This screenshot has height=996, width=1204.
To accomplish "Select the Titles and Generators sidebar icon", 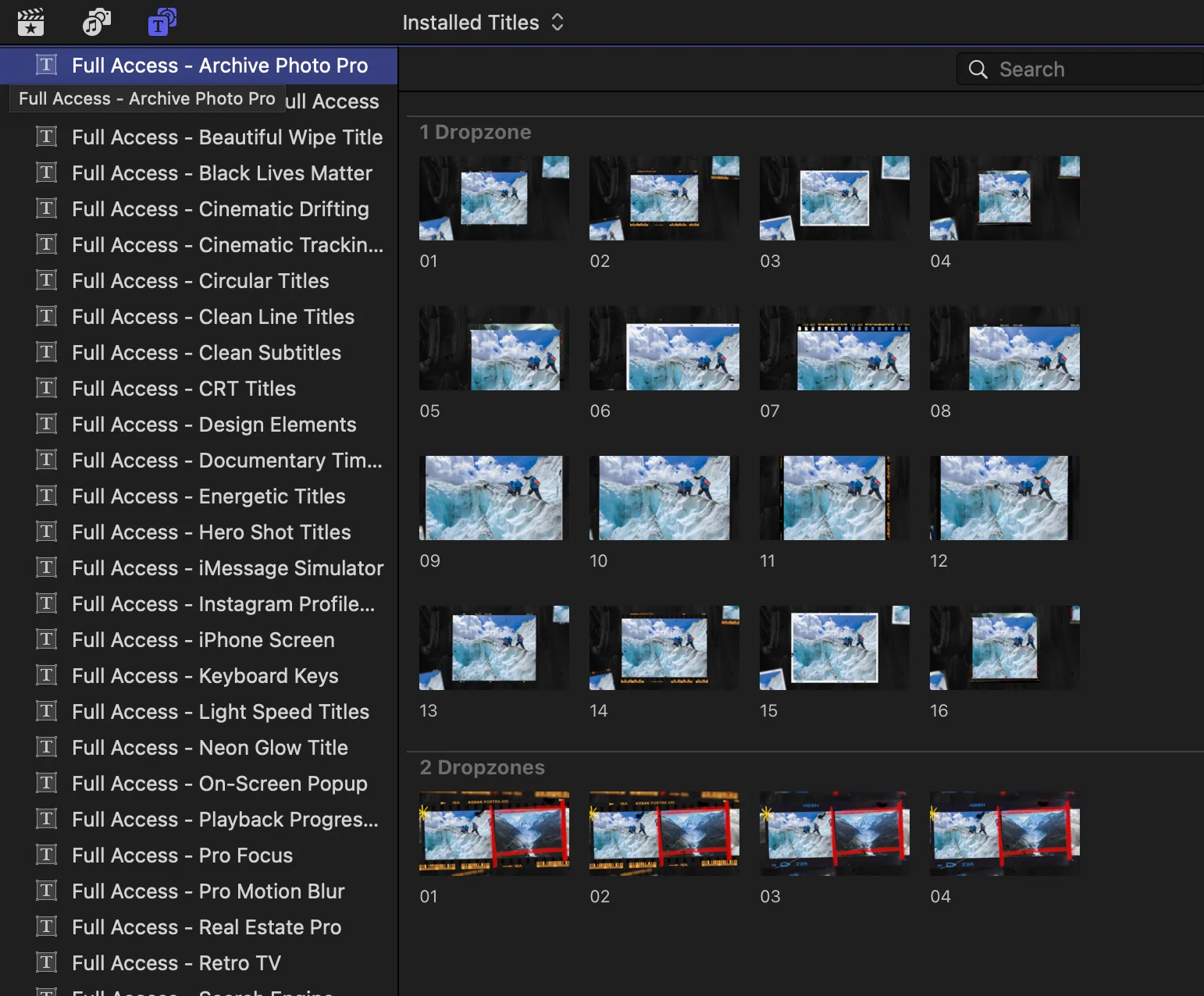I will point(162,22).
